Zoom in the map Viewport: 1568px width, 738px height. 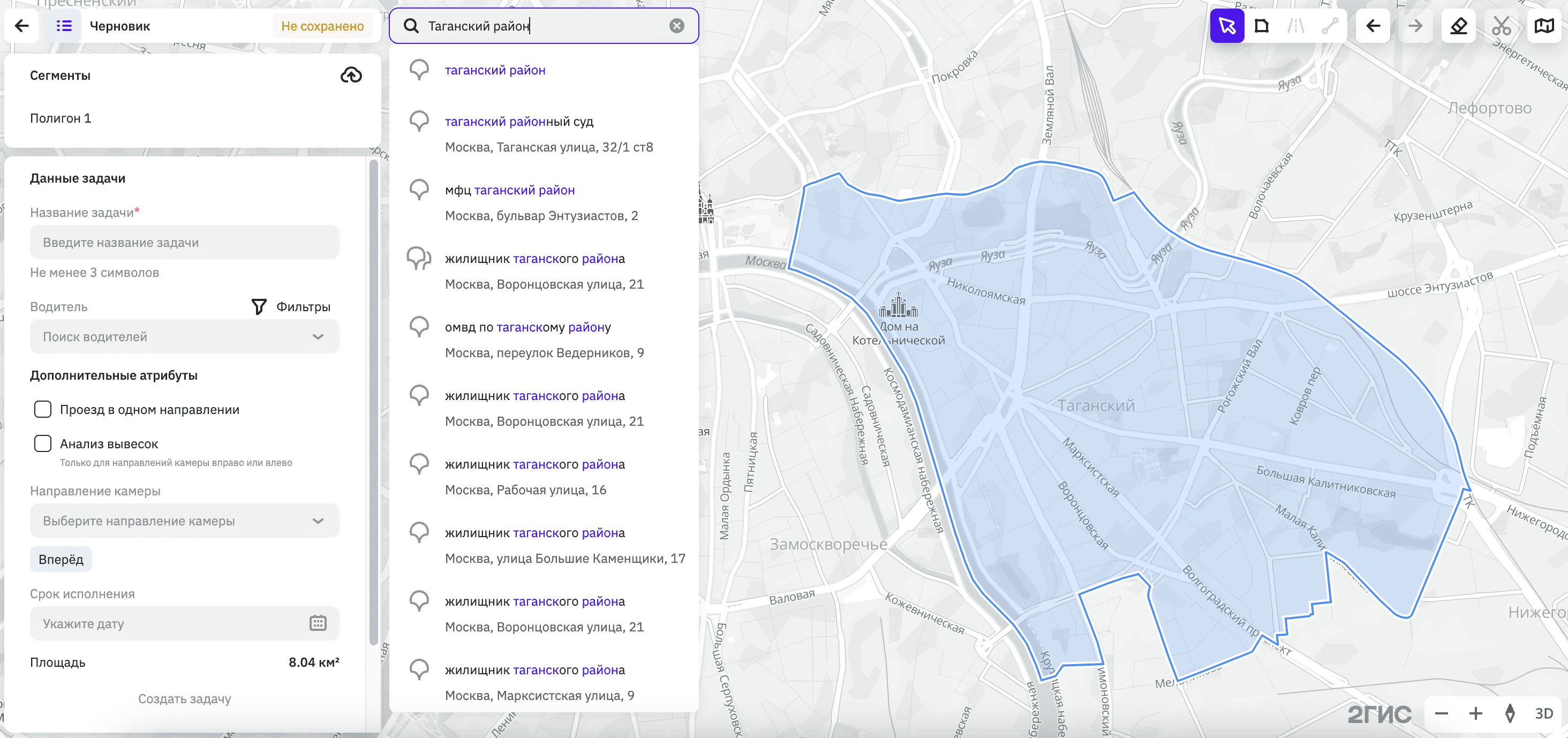[1475, 713]
